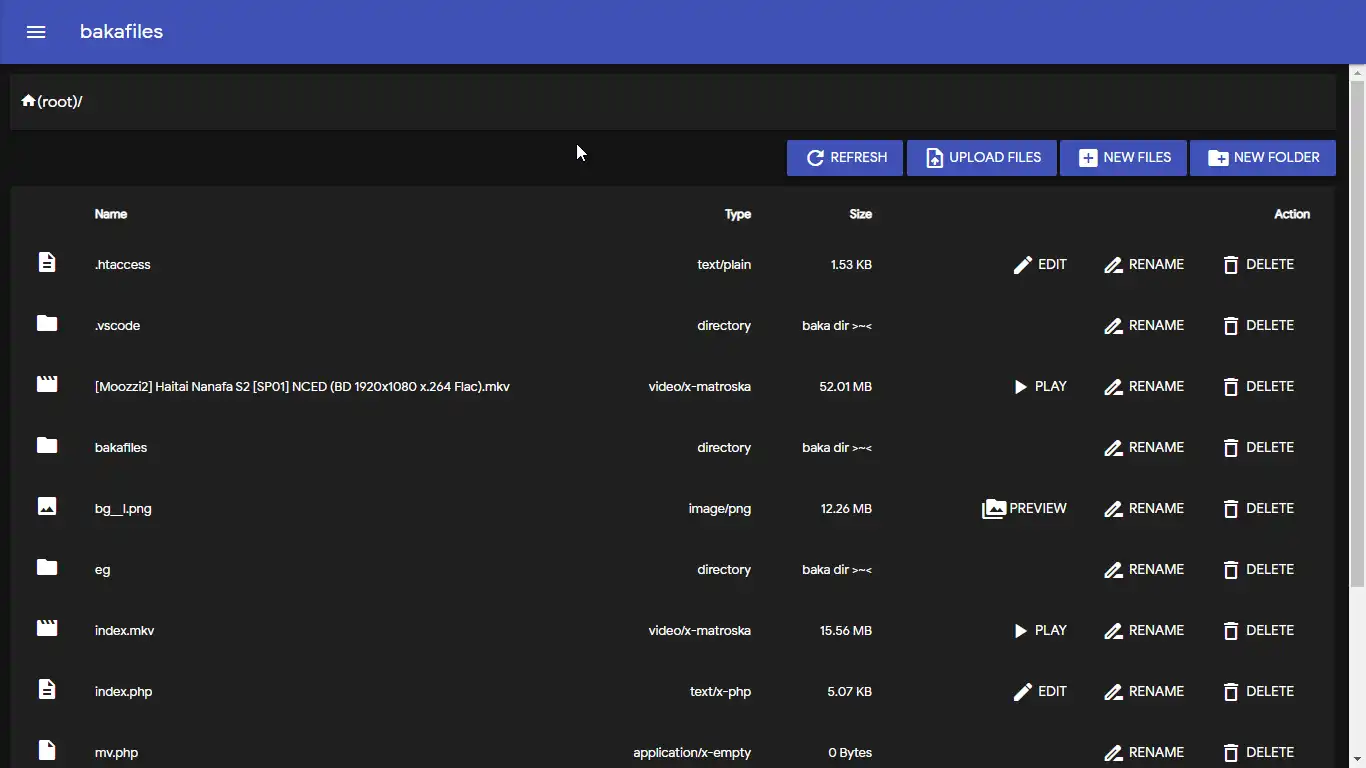
Task: Click the Action column header
Action: [x=1292, y=214]
